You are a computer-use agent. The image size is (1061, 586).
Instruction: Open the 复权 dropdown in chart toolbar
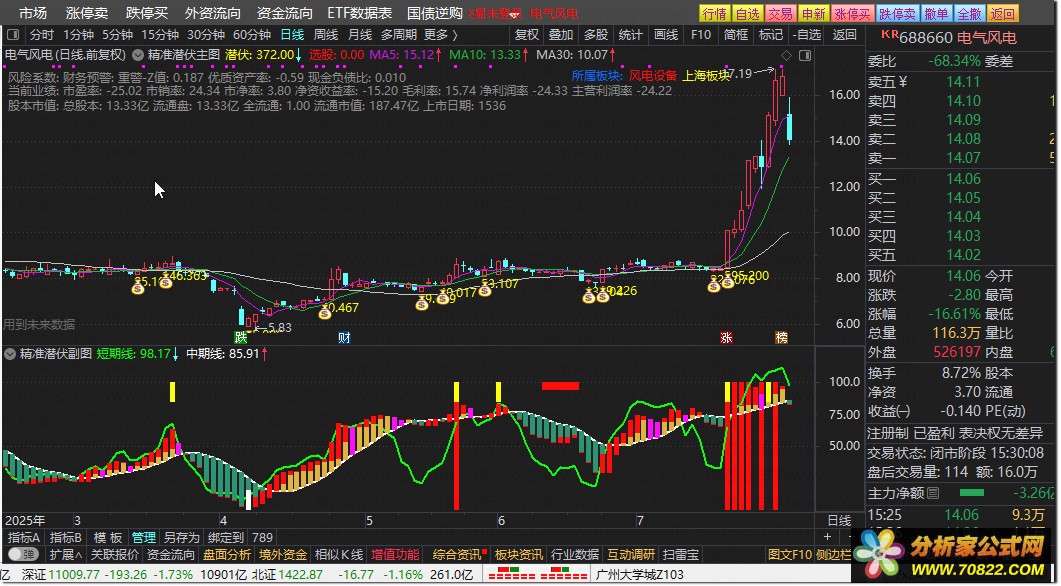coord(527,35)
